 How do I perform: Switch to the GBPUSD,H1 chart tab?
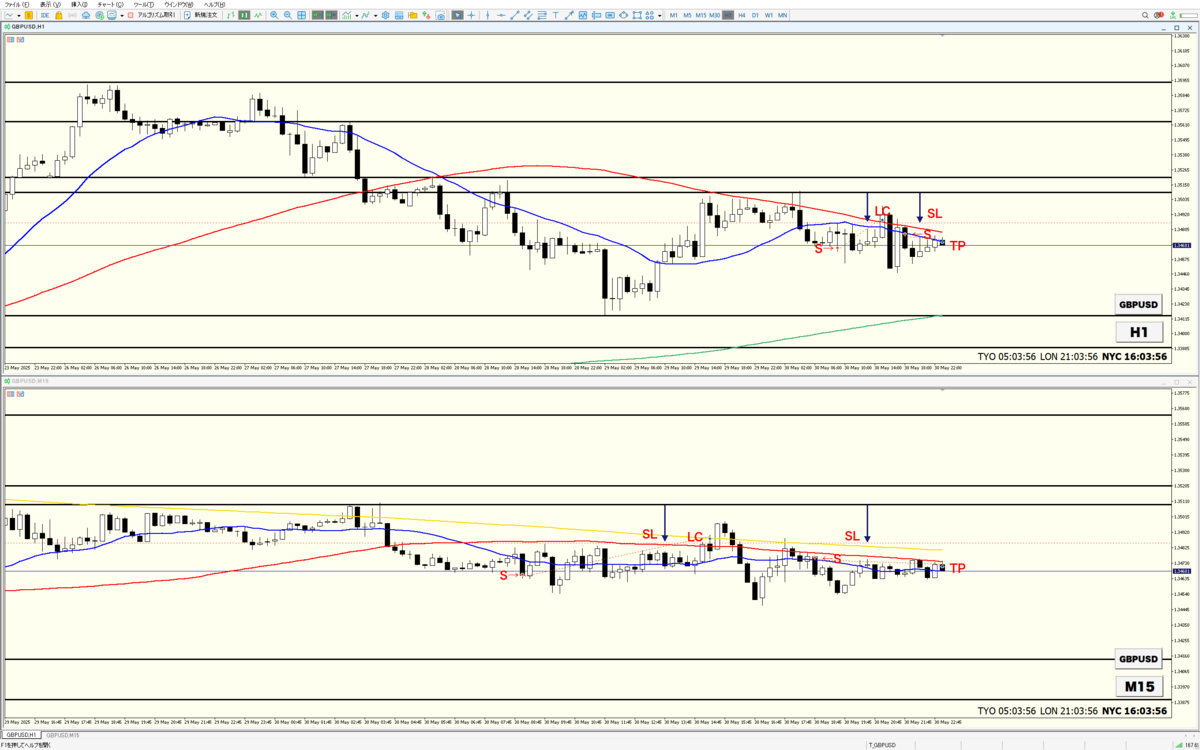click(20, 735)
